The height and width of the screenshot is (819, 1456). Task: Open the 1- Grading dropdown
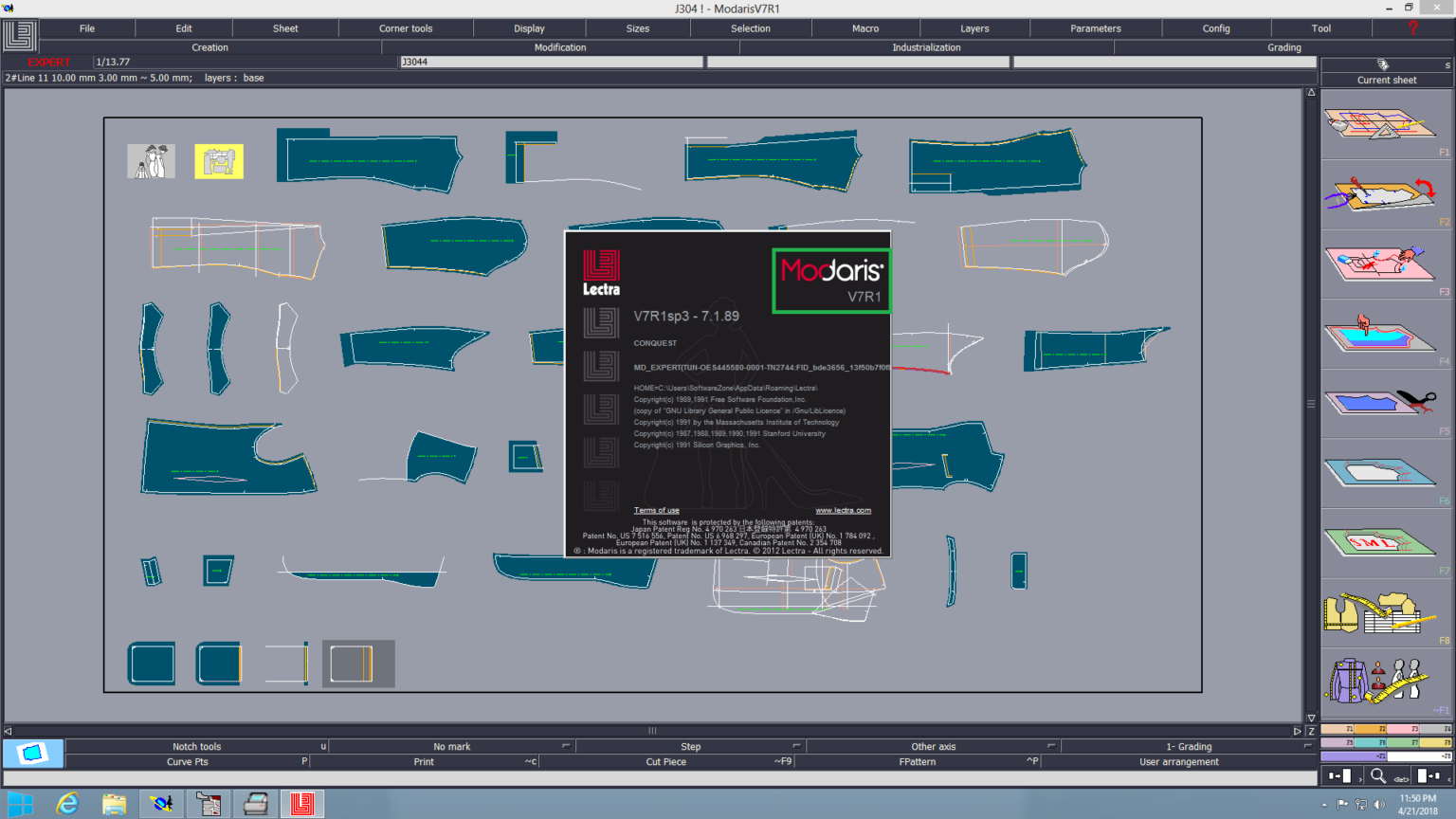point(1306,746)
